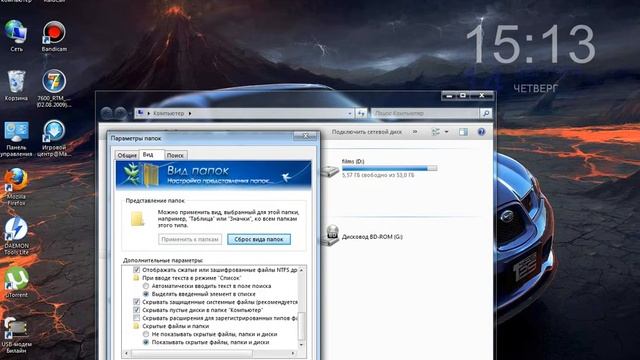Toggle Скрывать пустые диски в папке Компьютер
This screenshot has width=640, height=360.
point(137,310)
